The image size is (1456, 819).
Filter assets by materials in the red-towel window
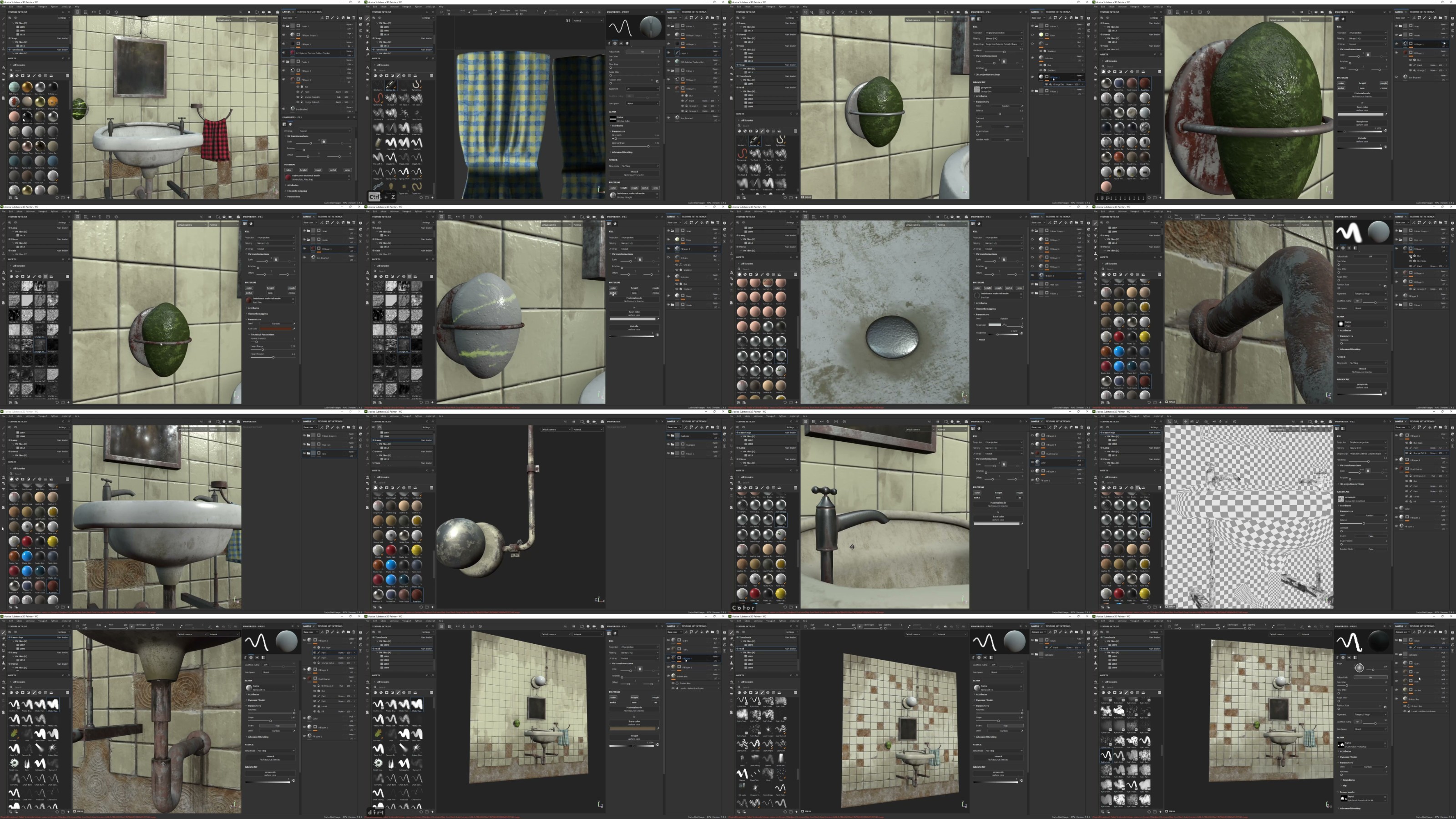pos(11,75)
